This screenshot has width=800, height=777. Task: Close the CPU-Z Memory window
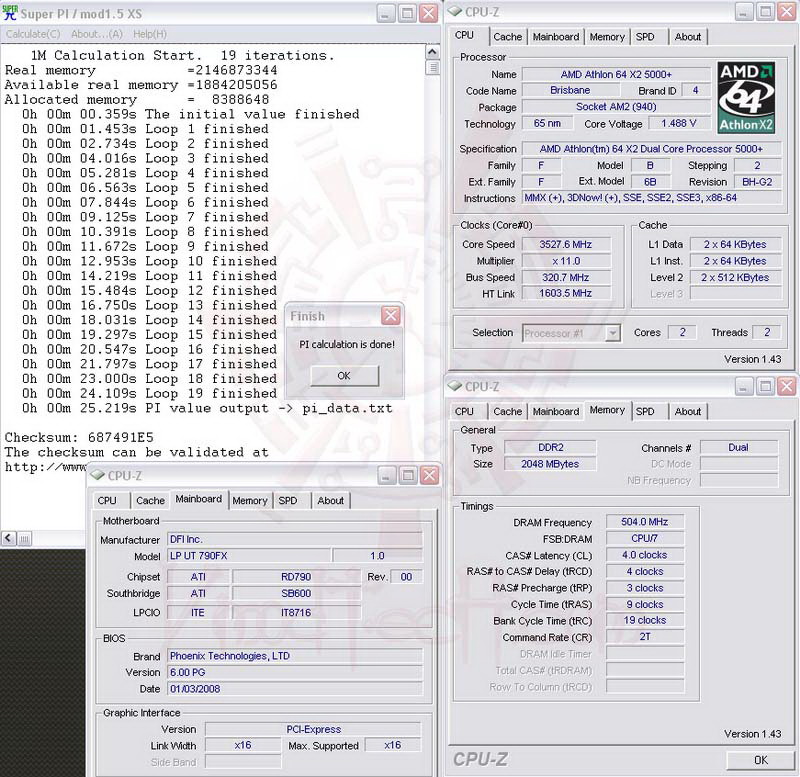(x=786, y=386)
